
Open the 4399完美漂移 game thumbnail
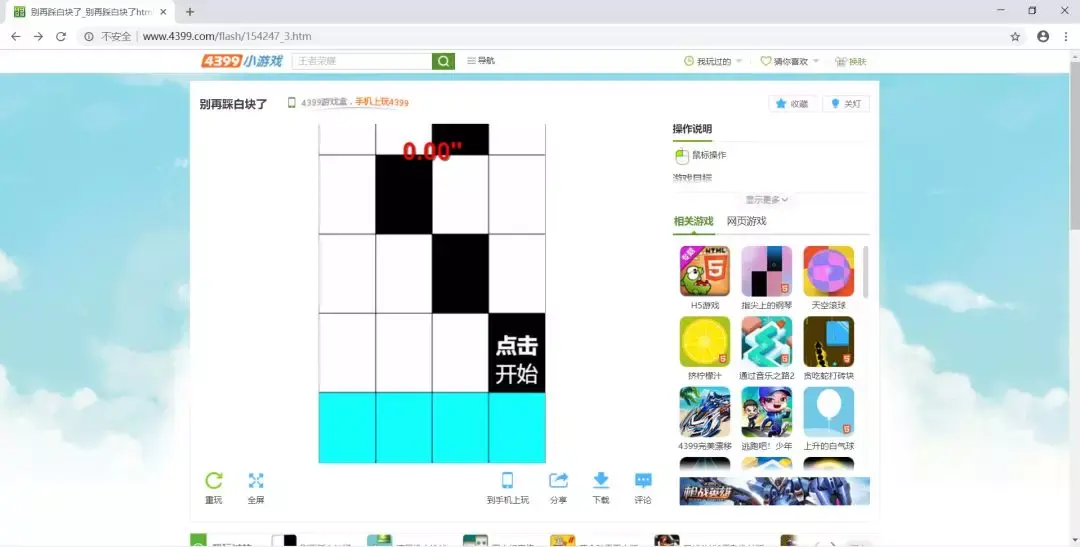point(705,412)
